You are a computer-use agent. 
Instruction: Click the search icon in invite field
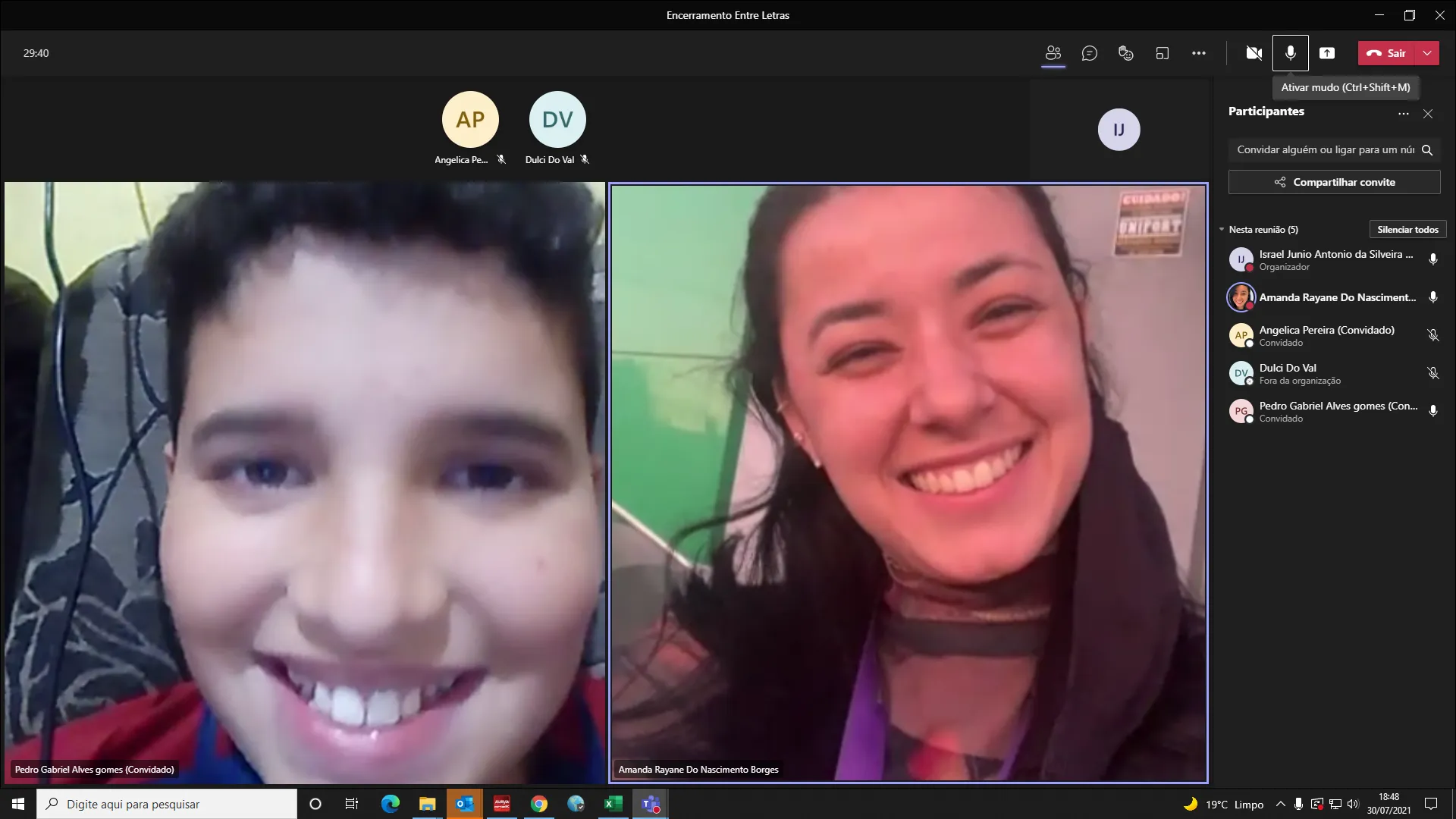coord(1426,150)
